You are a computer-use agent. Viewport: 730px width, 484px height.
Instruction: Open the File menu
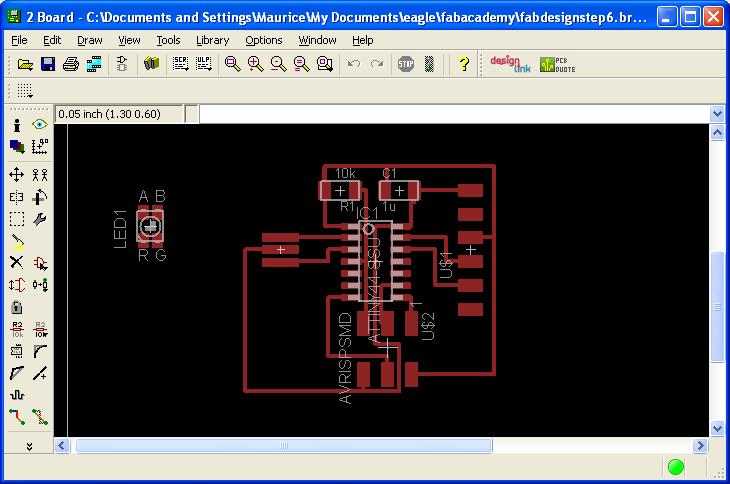pos(19,40)
